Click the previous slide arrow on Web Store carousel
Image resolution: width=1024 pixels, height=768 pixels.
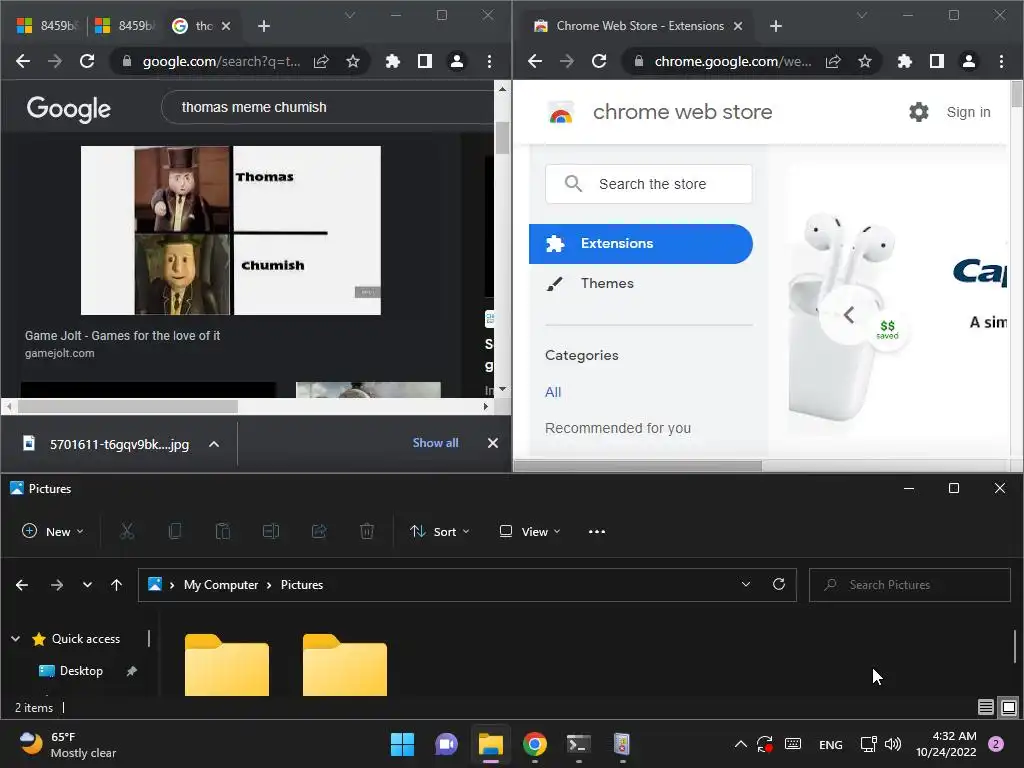coord(848,315)
